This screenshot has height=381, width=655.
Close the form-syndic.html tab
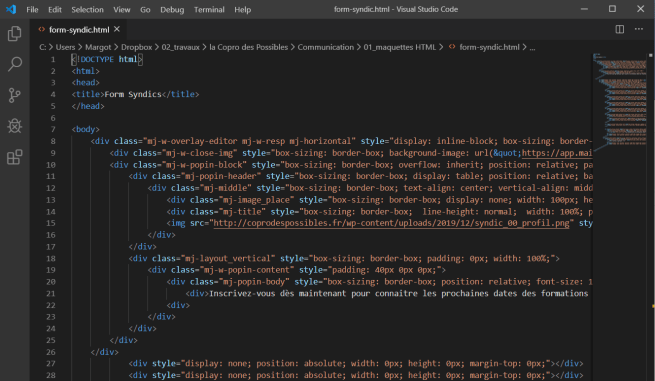(x=117, y=29)
